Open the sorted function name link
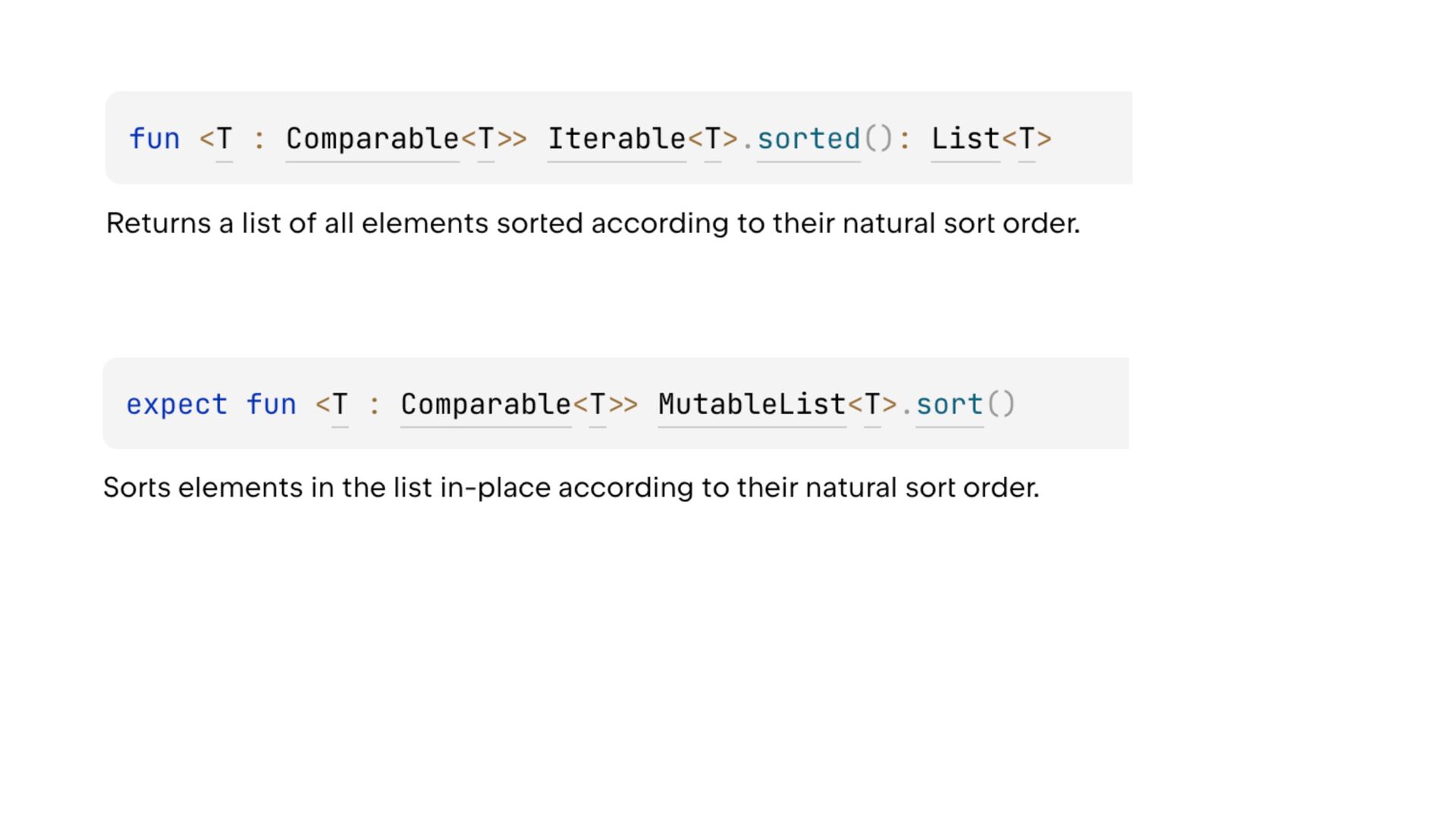 click(x=808, y=139)
